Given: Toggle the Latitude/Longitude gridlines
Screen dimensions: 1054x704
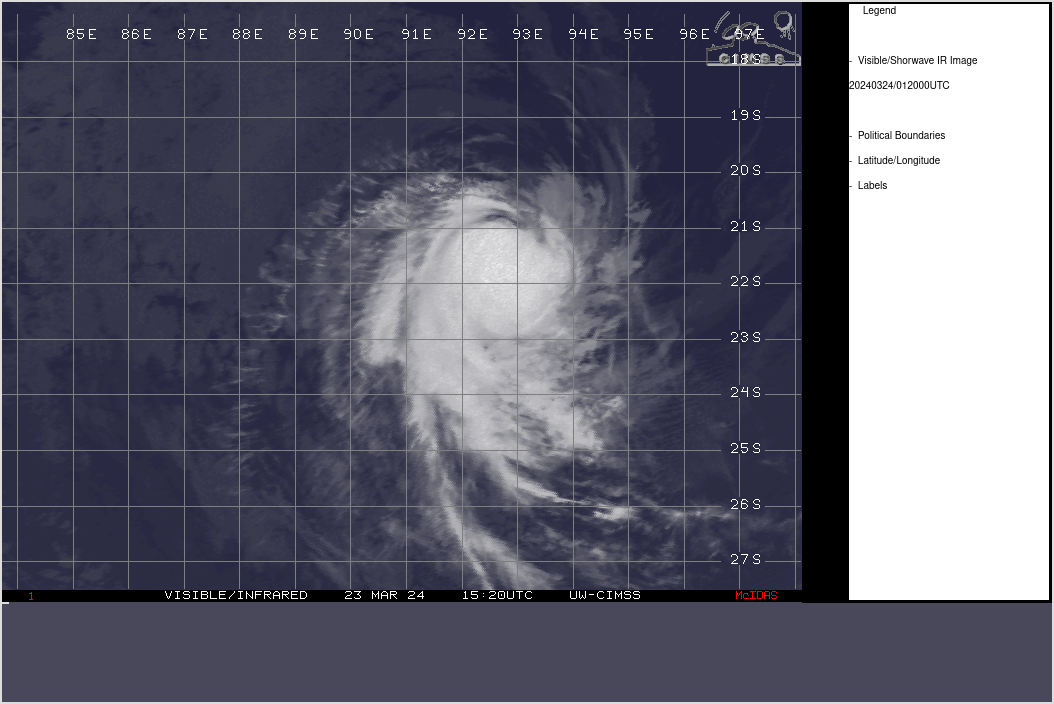Looking at the screenshot, I should pyautogui.click(x=898, y=160).
